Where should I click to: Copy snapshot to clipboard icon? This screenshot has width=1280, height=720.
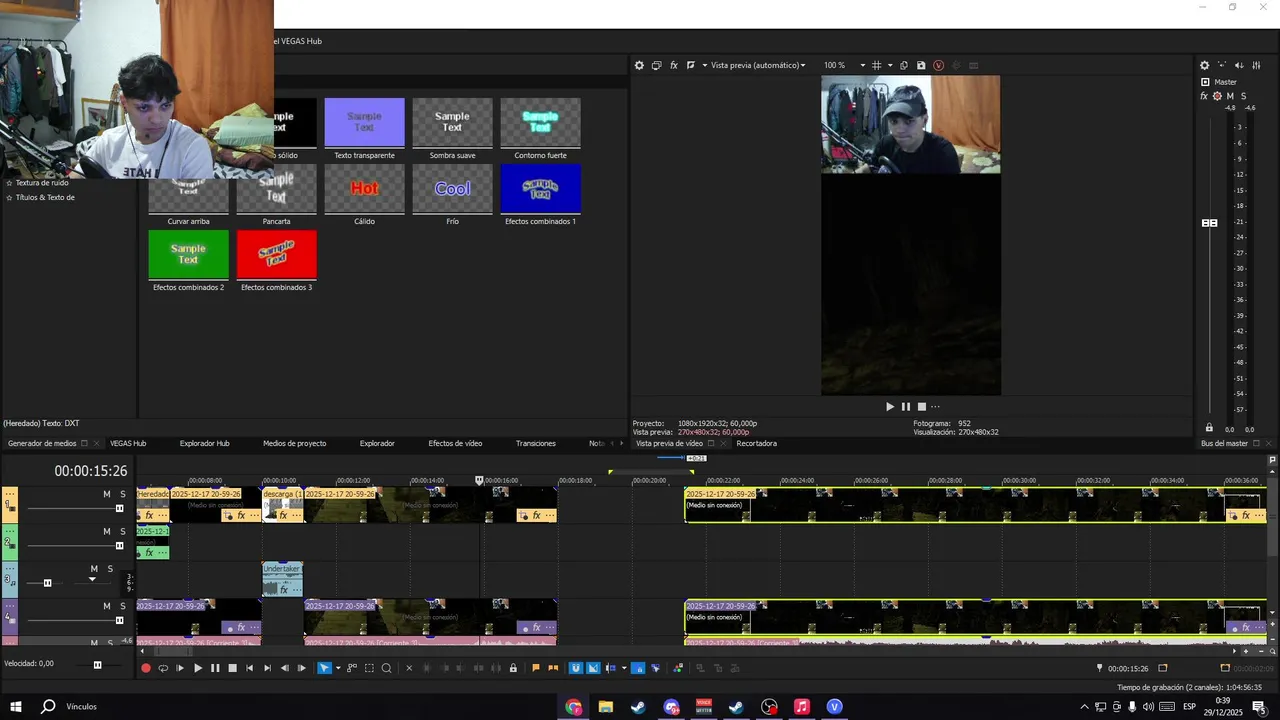(x=904, y=65)
